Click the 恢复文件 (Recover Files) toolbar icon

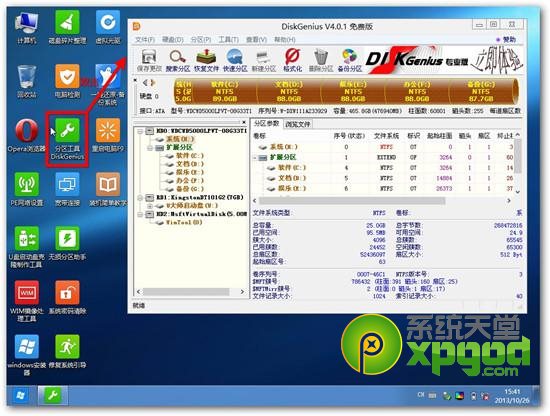(x=206, y=60)
